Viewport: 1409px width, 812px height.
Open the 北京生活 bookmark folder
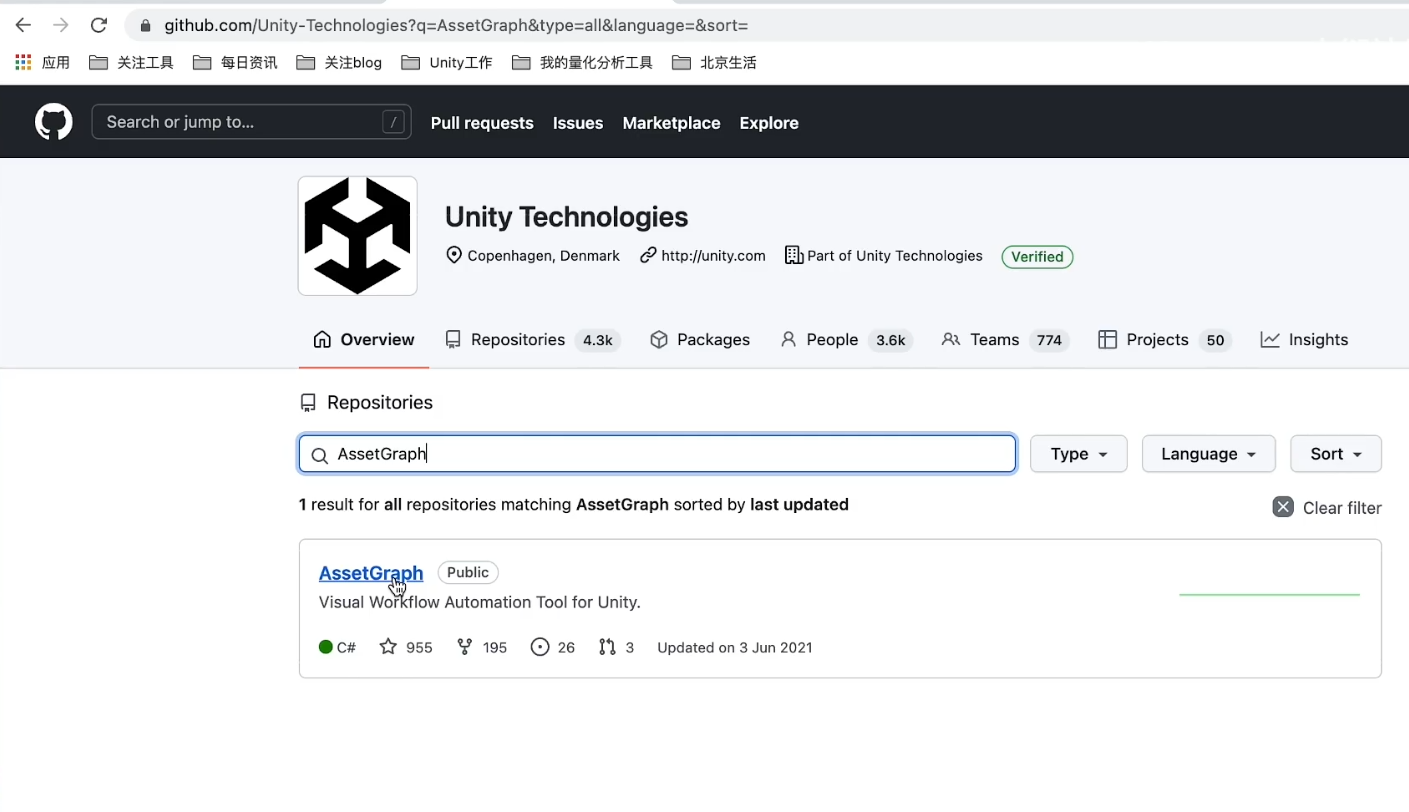pos(714,62)
